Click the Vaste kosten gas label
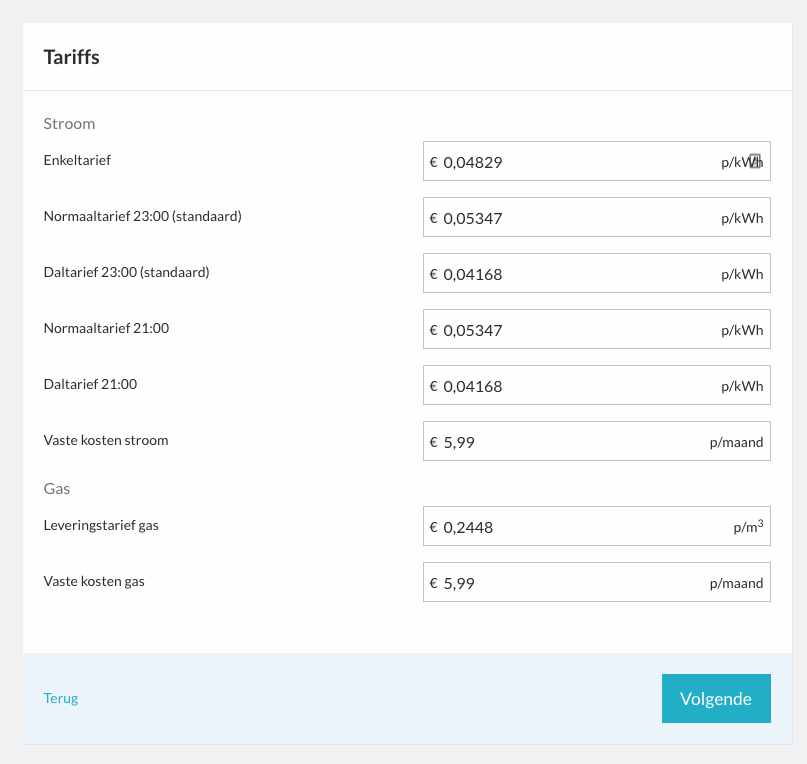Viewport: 807px width, 764px height. point(94,582)
